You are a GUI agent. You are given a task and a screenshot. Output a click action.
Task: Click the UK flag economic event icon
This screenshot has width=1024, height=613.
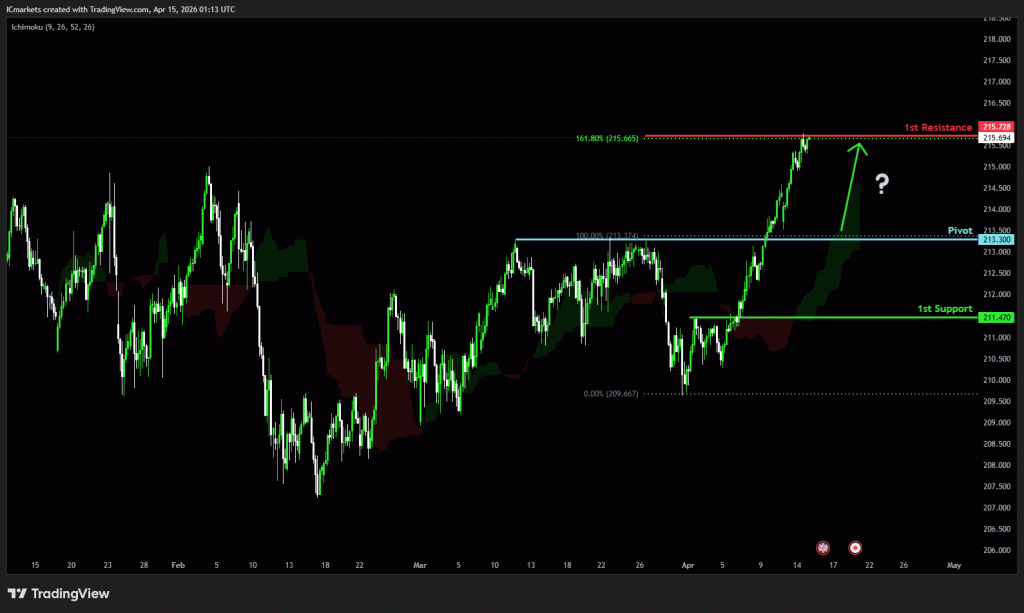click(823, 547)
